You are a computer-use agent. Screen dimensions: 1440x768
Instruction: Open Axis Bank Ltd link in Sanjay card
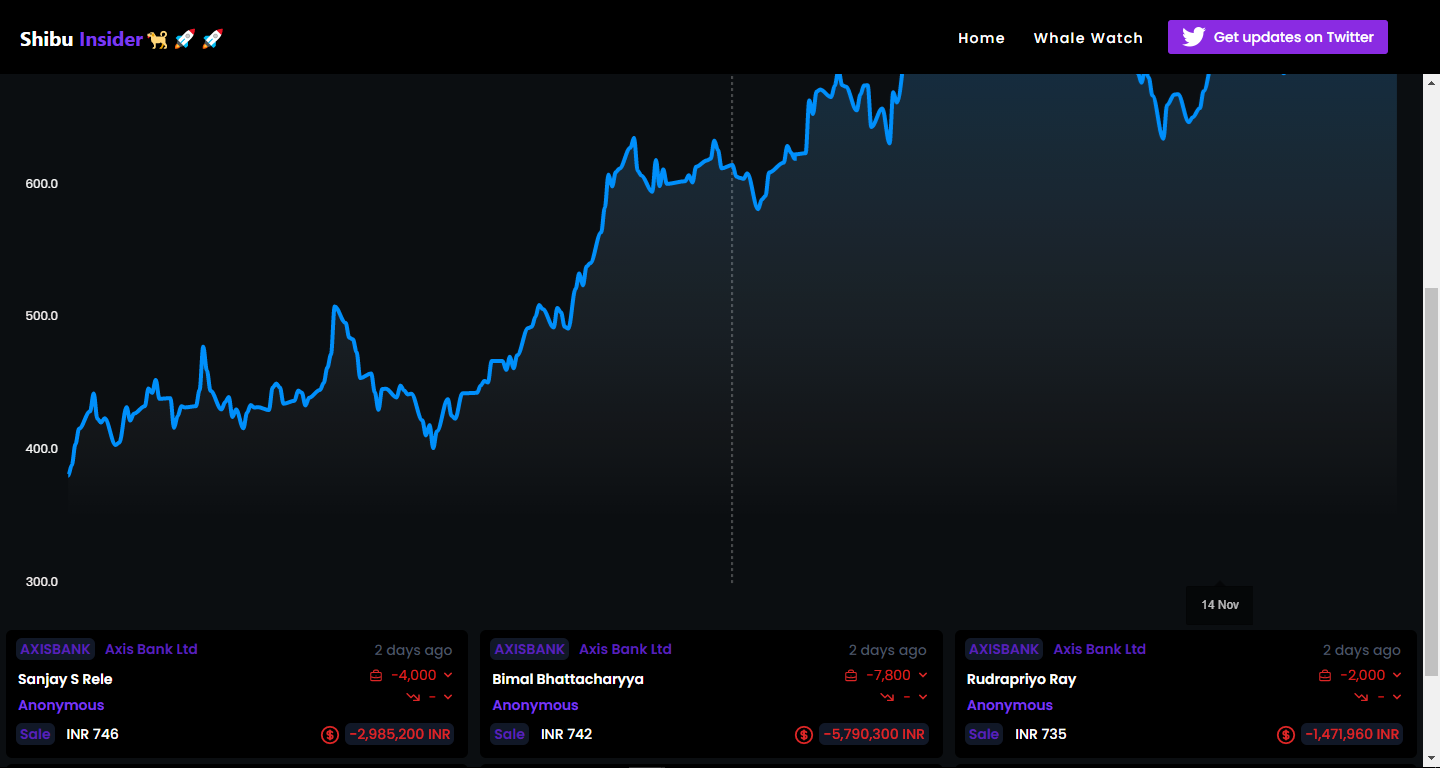tap(151, 649)
